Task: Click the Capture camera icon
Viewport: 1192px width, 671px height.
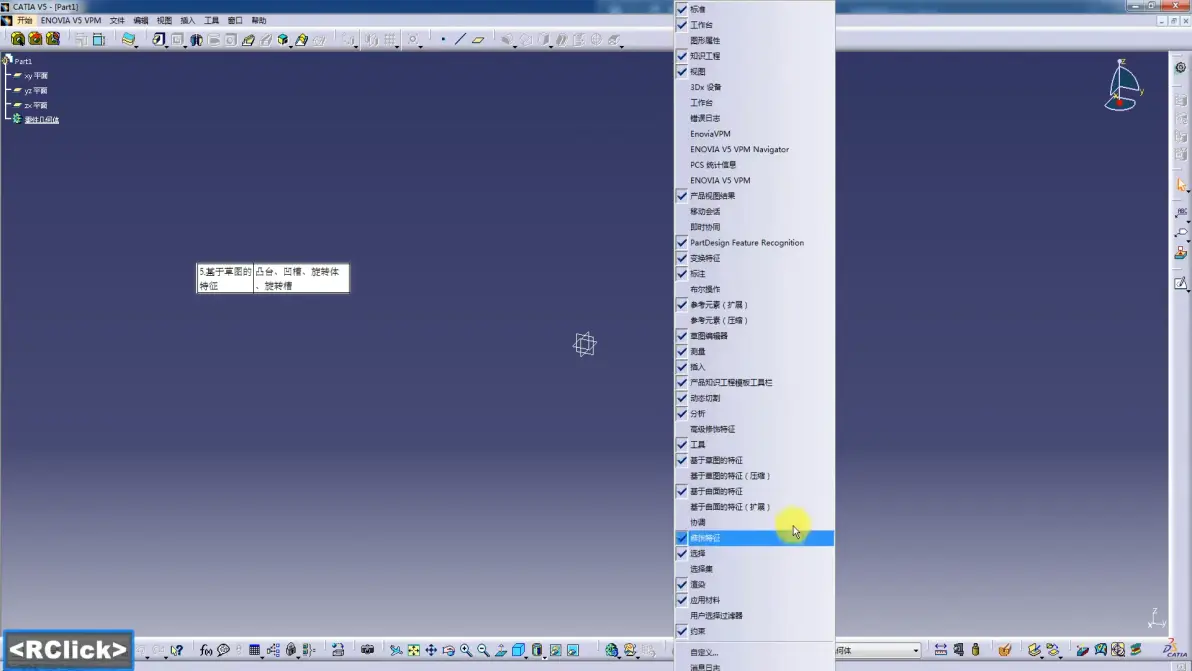Action: coord(367,650)
